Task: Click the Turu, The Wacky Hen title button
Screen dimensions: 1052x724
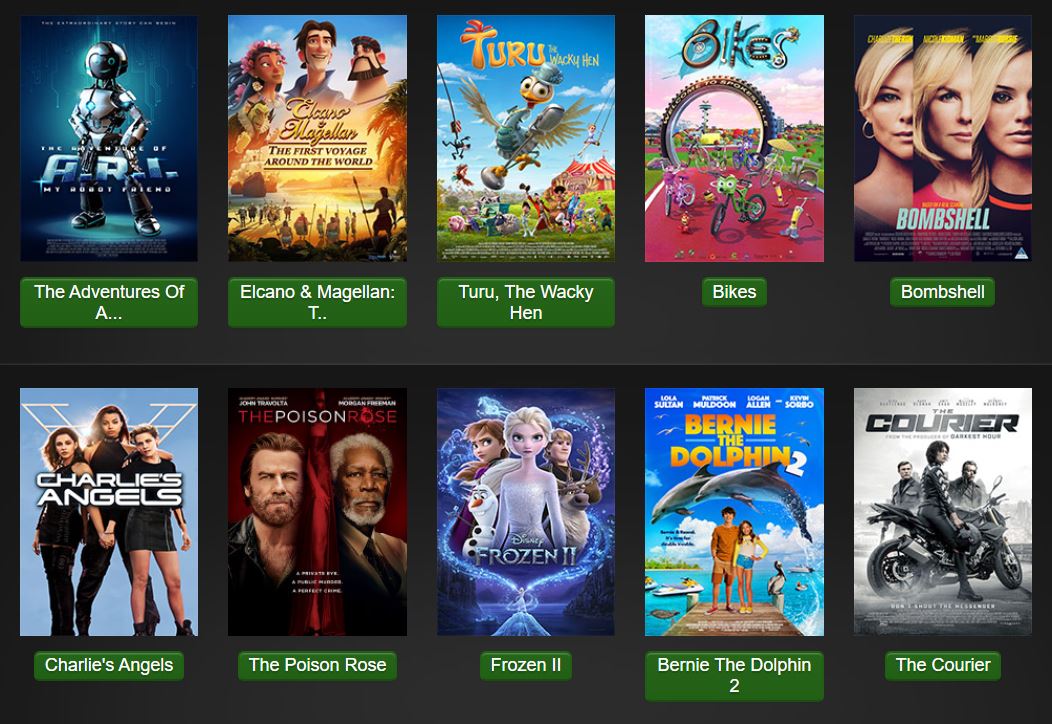Action: (x=526, y=303)
